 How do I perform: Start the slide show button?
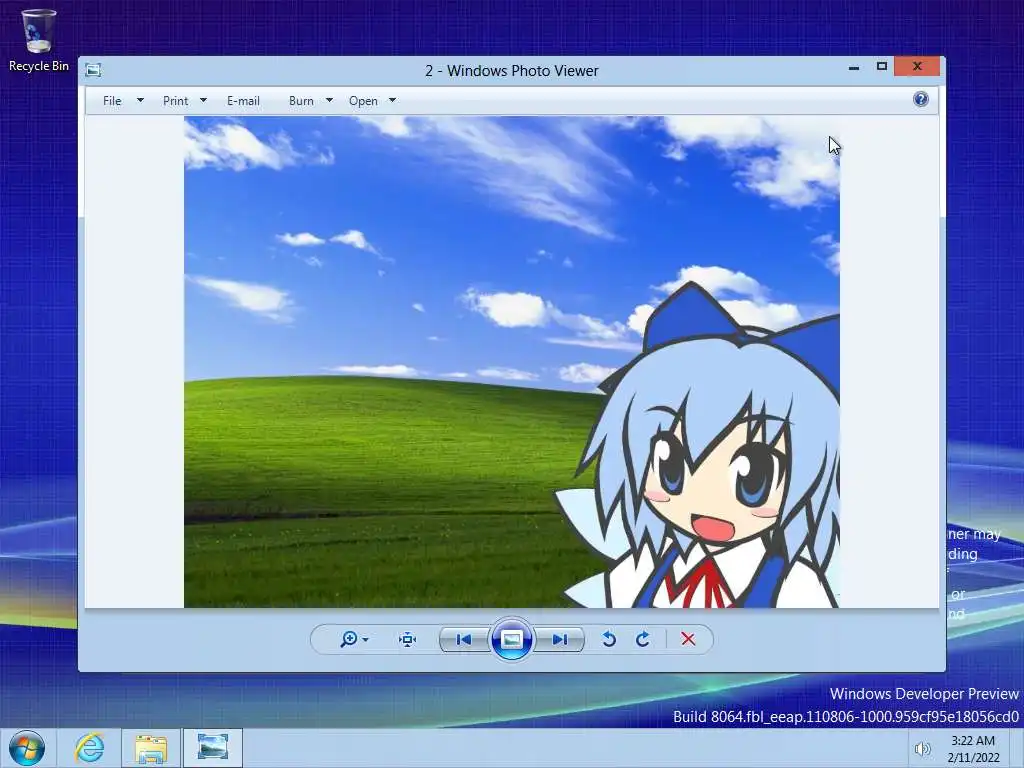pos(511,639)
